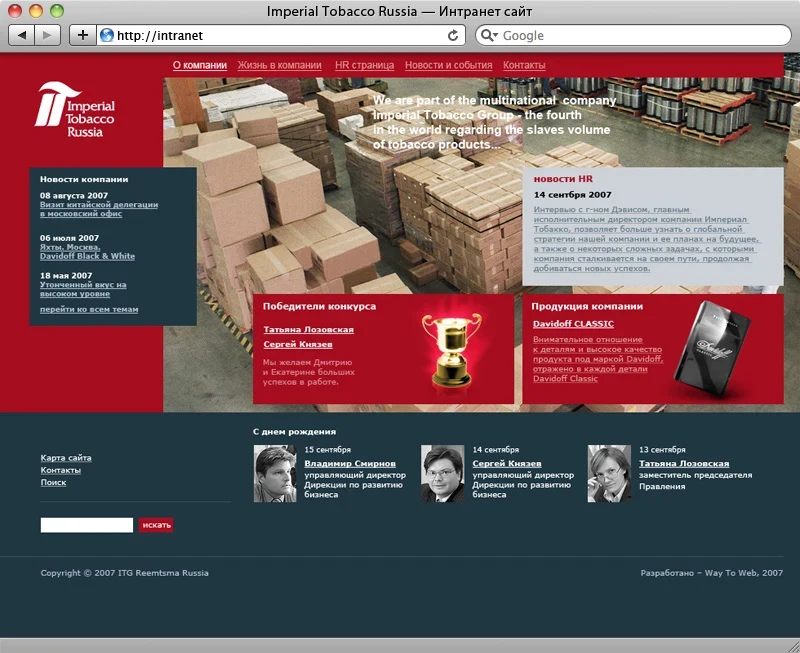Reload the page with the refresh icon
800x653 pixels.
point(453,35)
